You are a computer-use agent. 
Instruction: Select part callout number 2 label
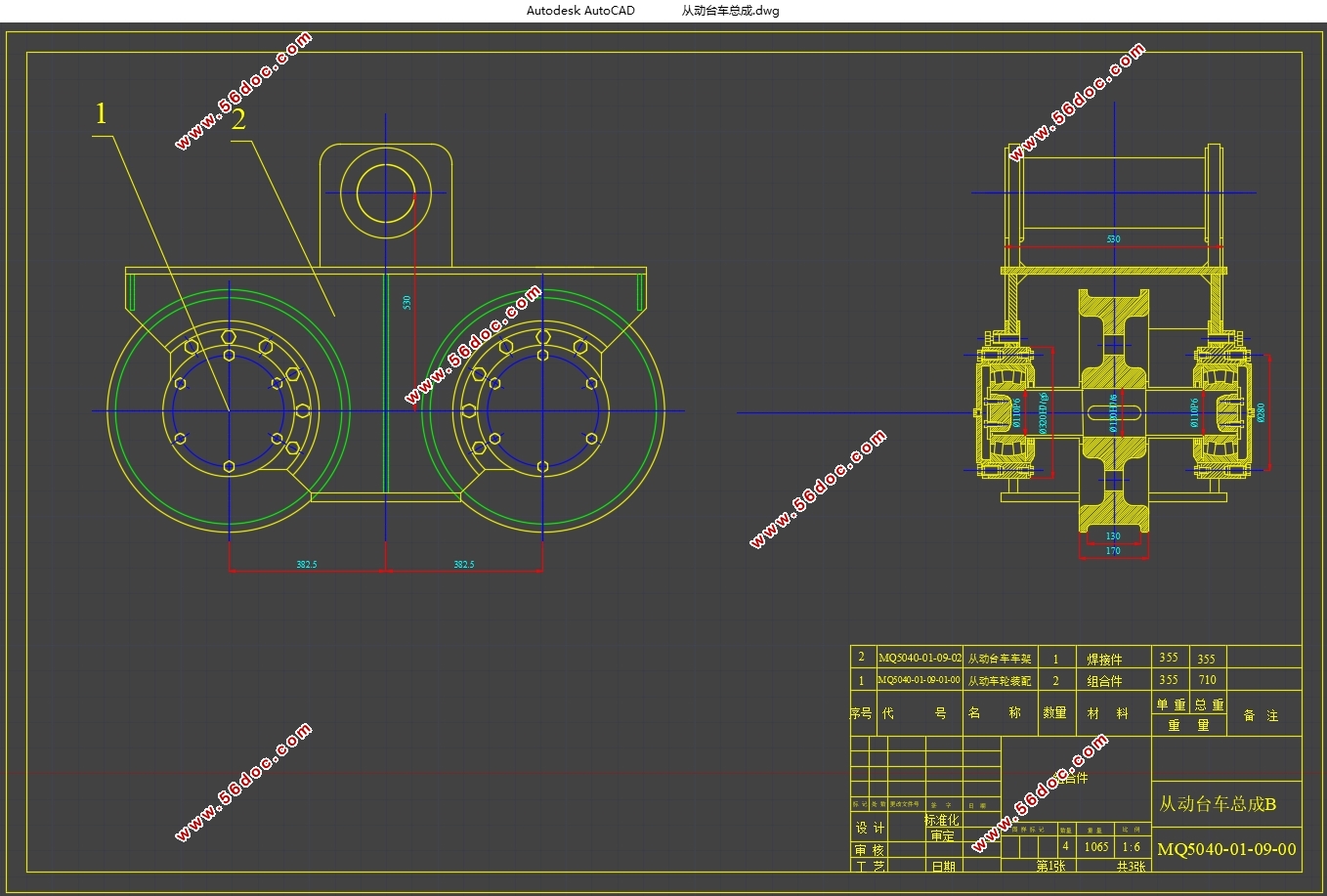[238, 119]
